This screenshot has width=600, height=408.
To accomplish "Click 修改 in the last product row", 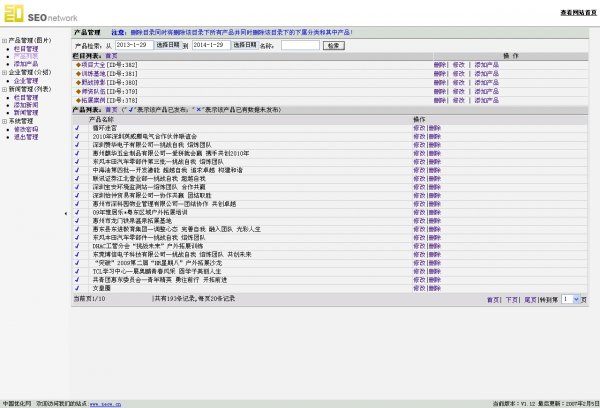I will pyautogui.click(x=419, y=288).
